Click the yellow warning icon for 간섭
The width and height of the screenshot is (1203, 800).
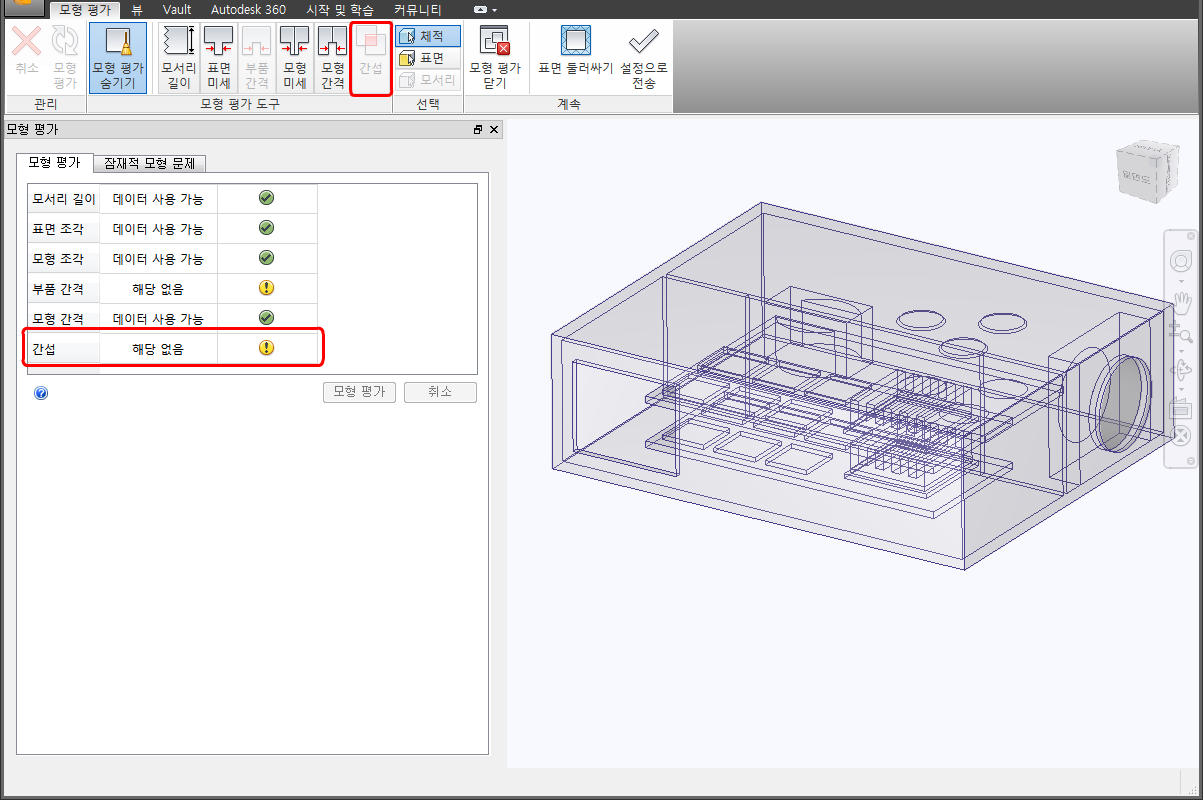click(266, 348)
